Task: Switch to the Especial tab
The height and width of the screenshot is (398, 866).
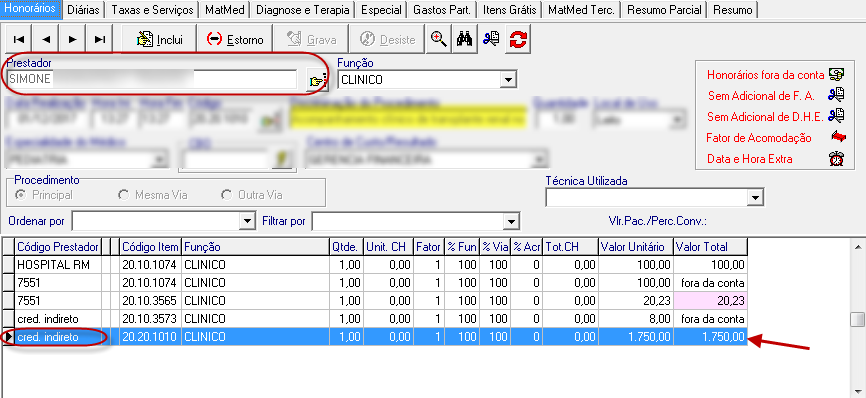Action: coord(381,10)
